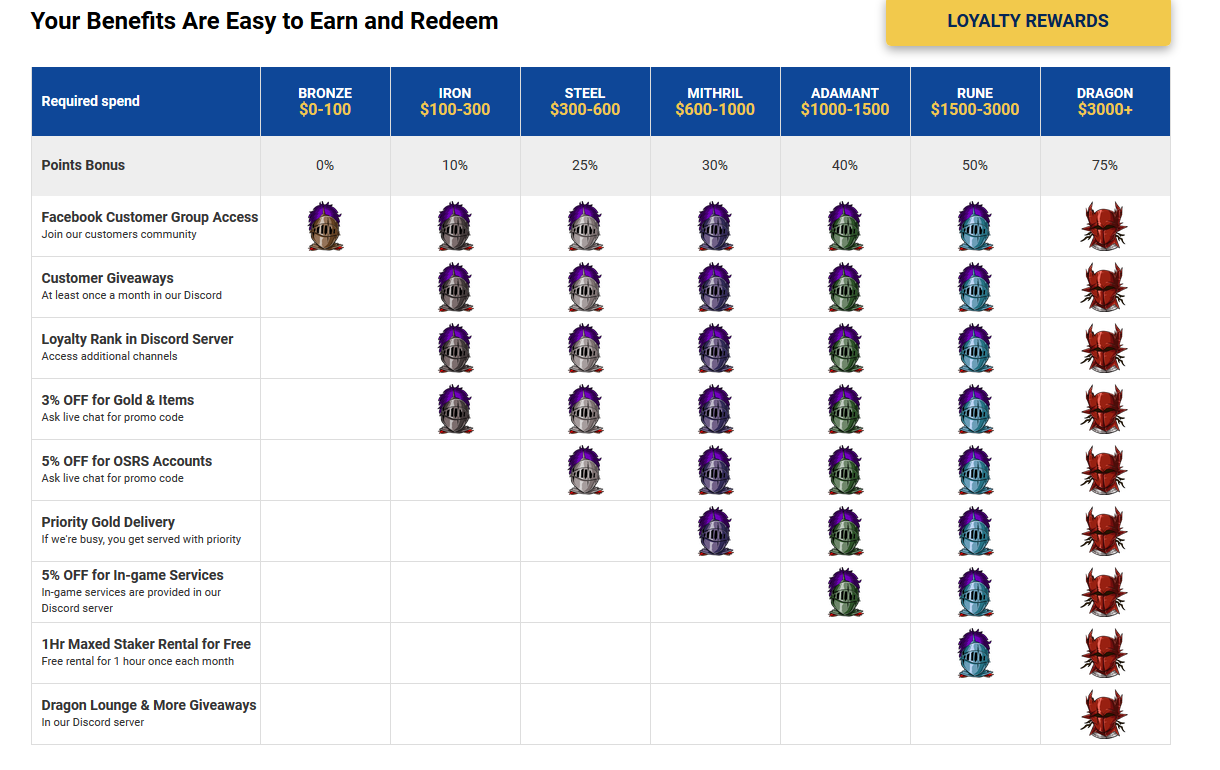This screenshot has width=1220, height=770.
Task: Click the STEEL $300-600 column header
Action: (x=585, y=101)
